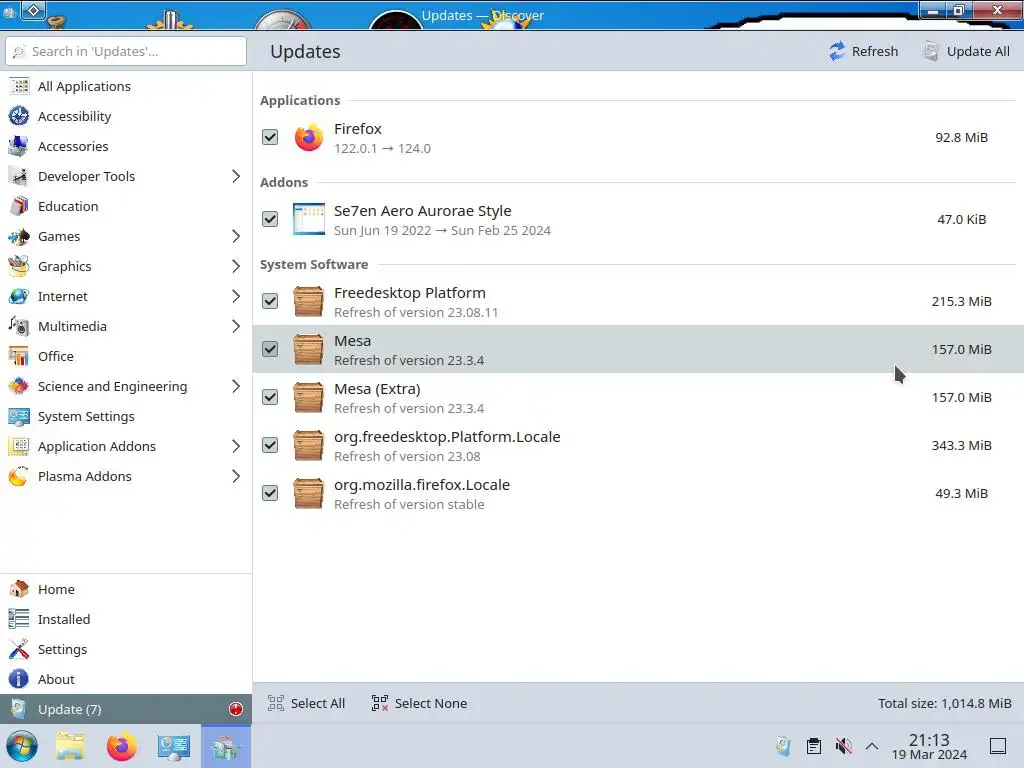Launch Firefox from the taskbar
This screenshot has height=768, width=1024.
click(x=121, y=746)
